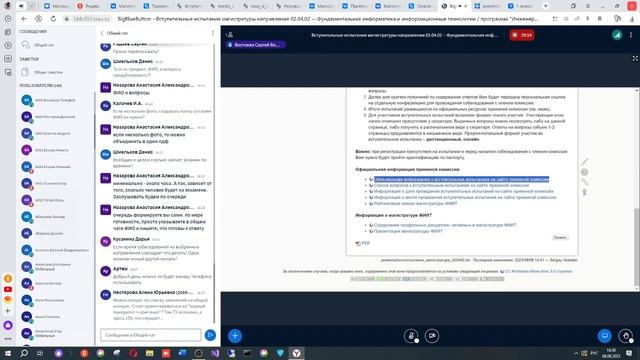
Task: Click the browser address bar
Action: [x=306, y=19]
